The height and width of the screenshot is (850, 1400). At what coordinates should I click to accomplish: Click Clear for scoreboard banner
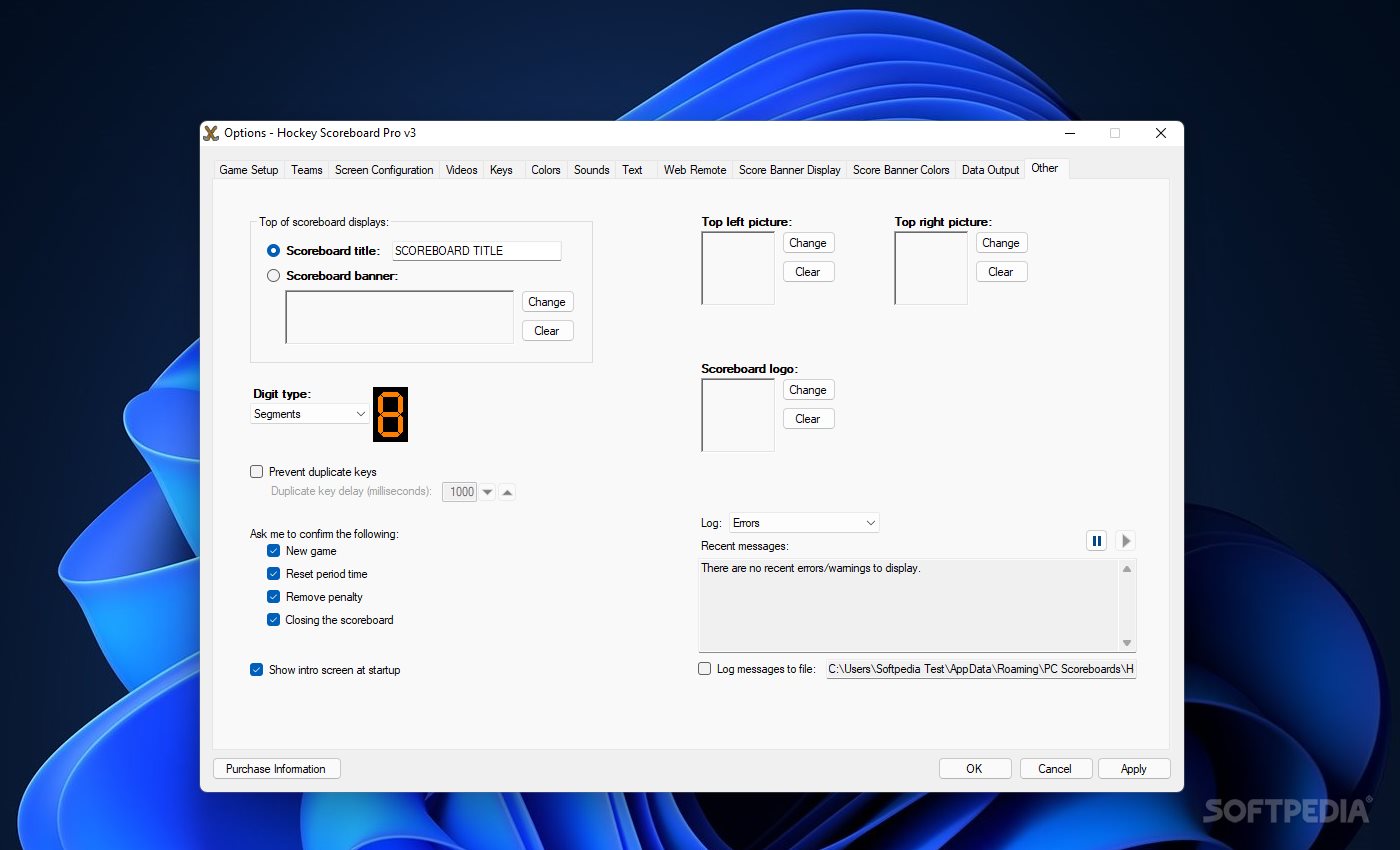547,331
